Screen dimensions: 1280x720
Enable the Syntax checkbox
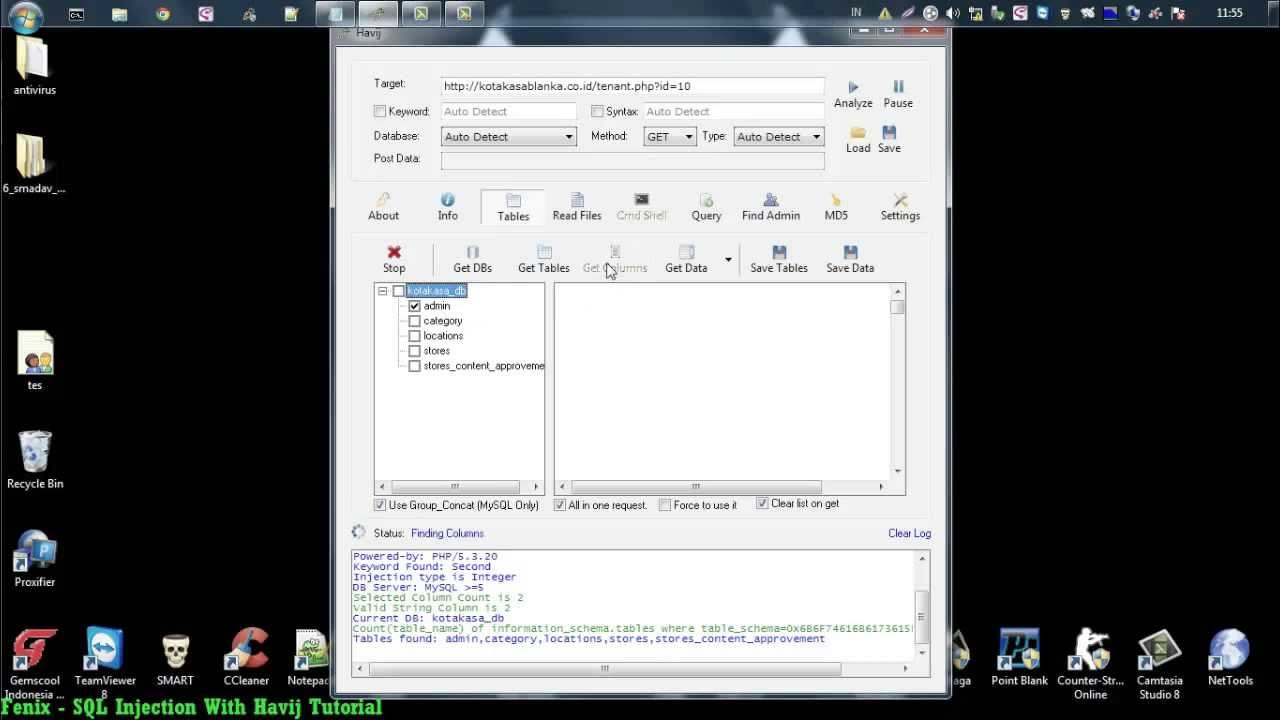[597, 112]
